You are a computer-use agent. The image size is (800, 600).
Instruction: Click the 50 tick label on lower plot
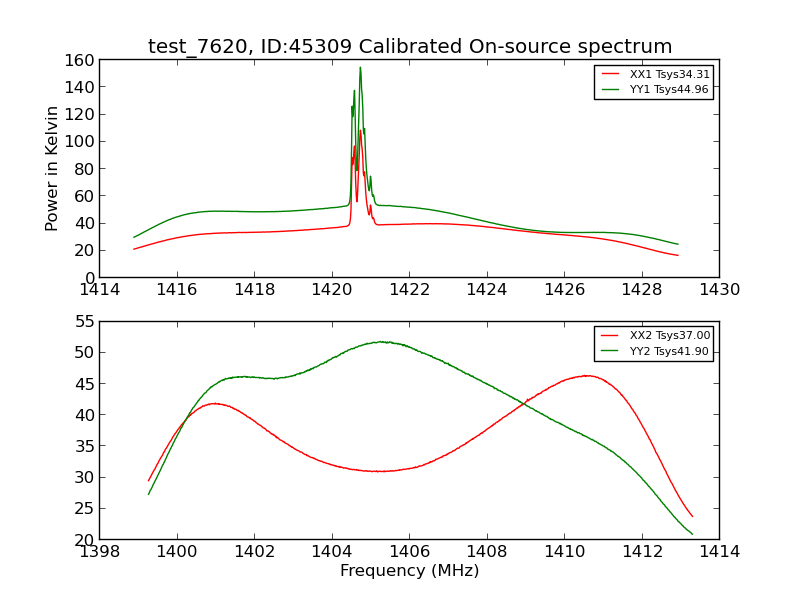click(84, 353)
